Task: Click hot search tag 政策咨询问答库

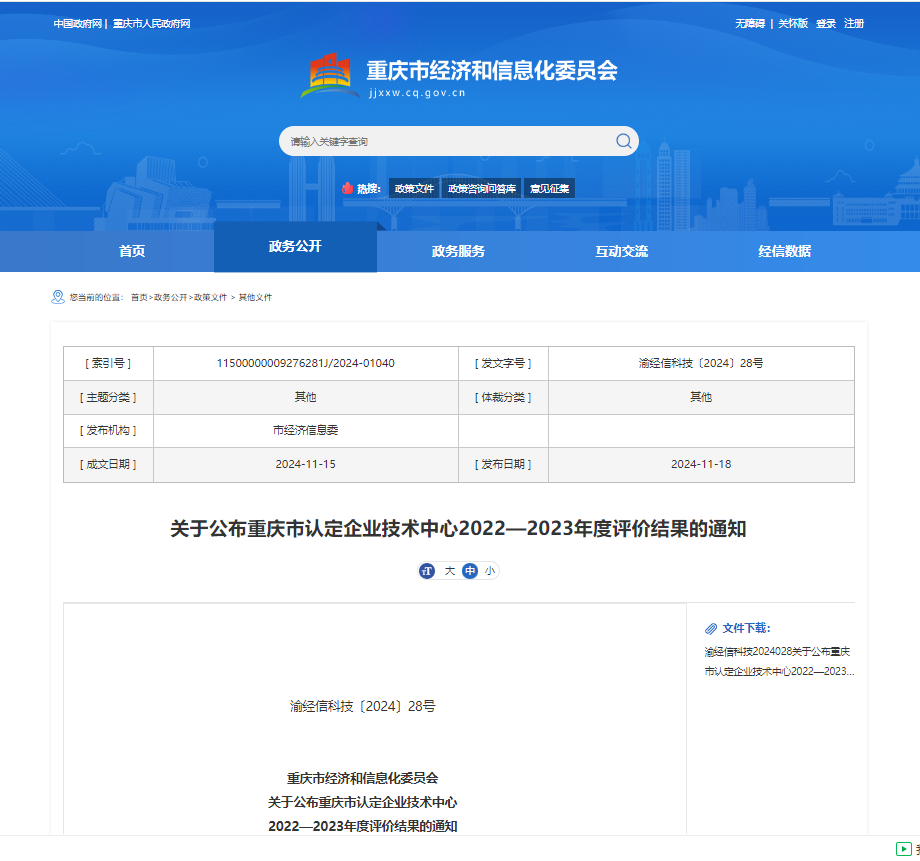Action: [482, 188]
